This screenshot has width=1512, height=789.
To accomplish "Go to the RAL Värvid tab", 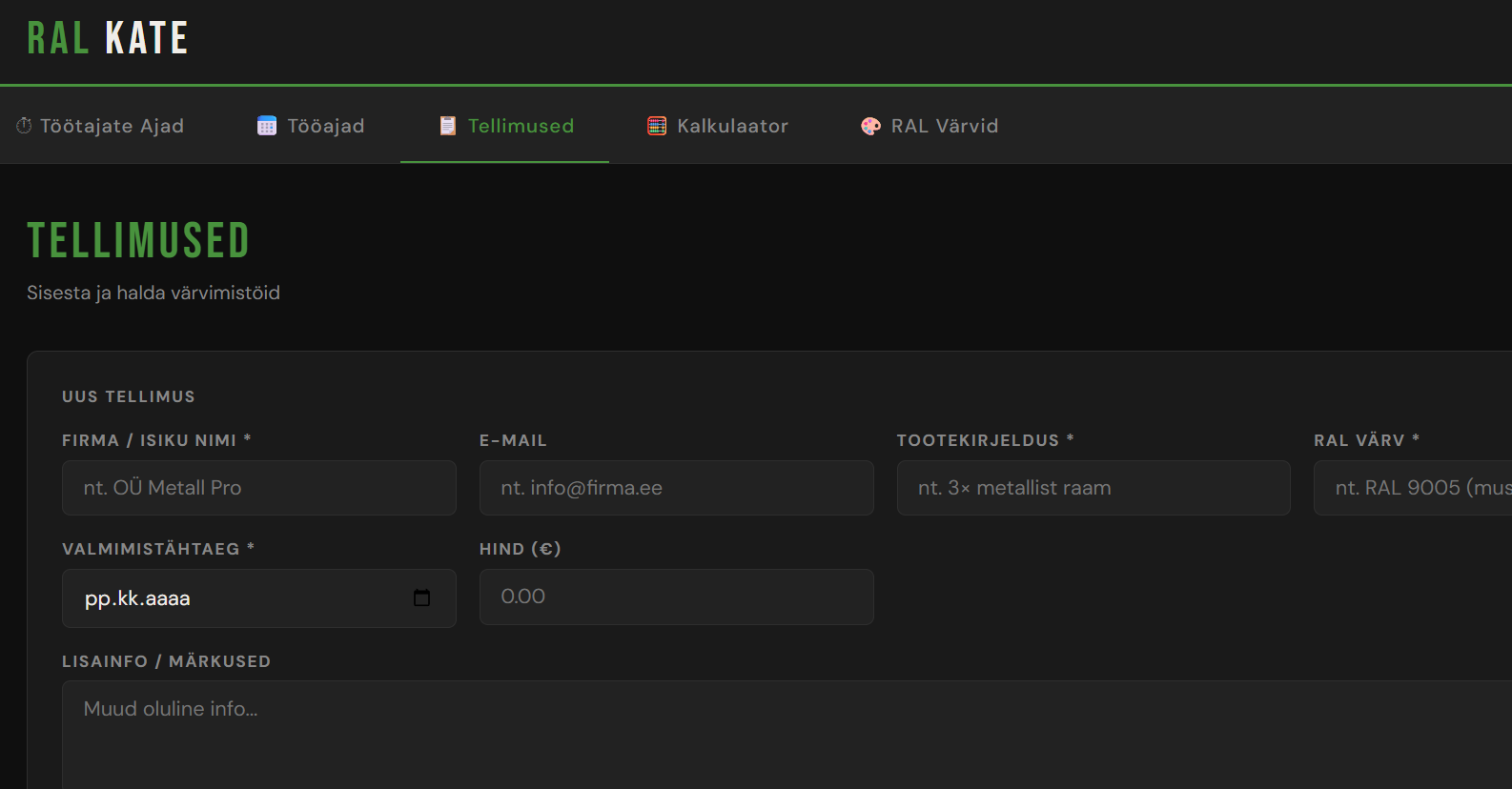I will 930,126.
